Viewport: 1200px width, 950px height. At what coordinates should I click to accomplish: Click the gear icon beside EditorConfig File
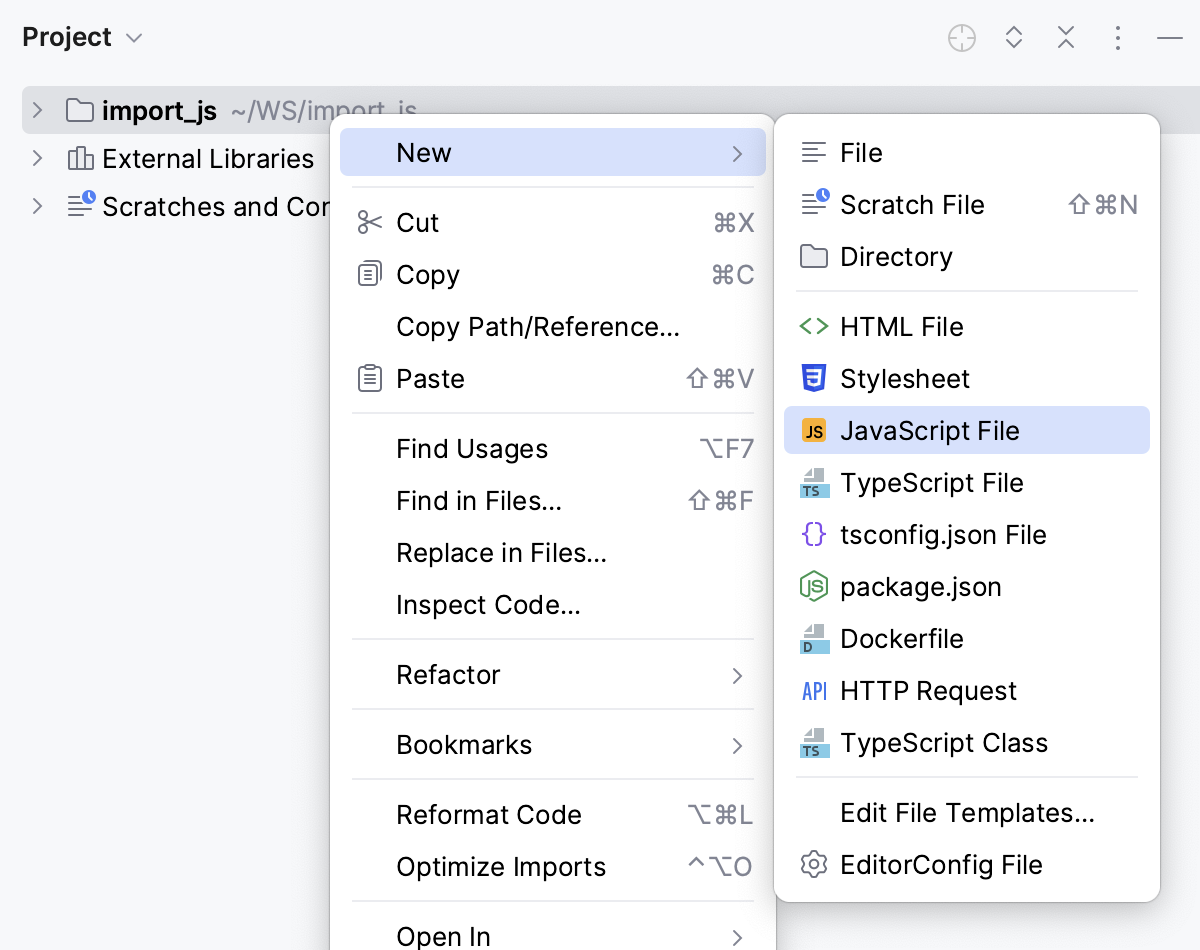tap(814, 864)
